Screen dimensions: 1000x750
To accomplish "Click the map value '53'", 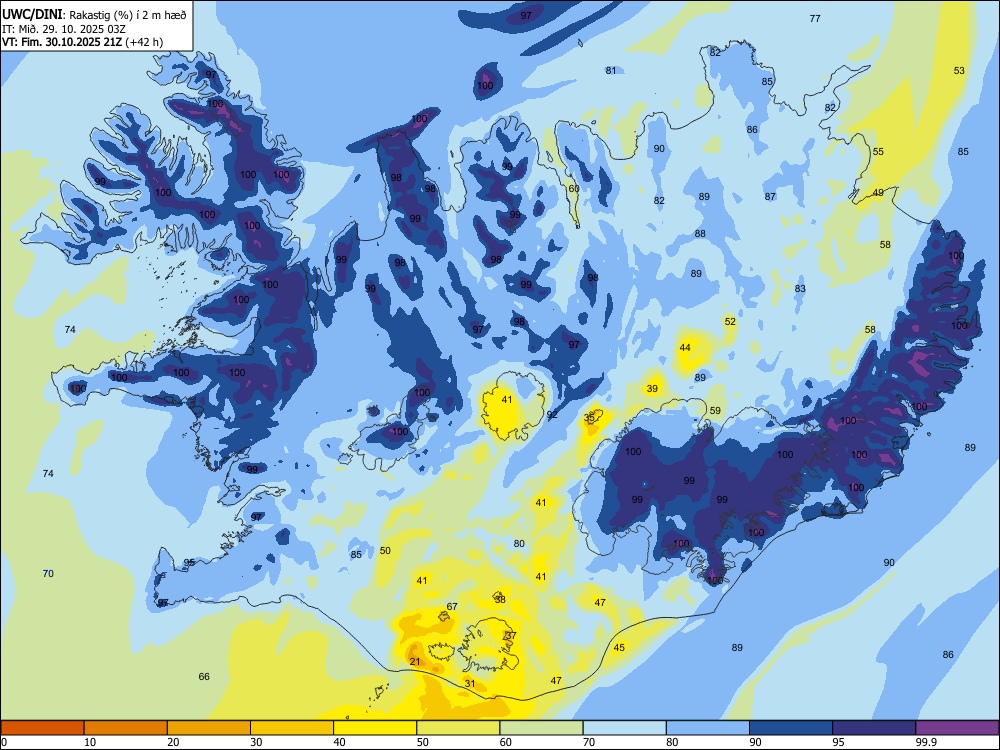I will pos(959,70).
